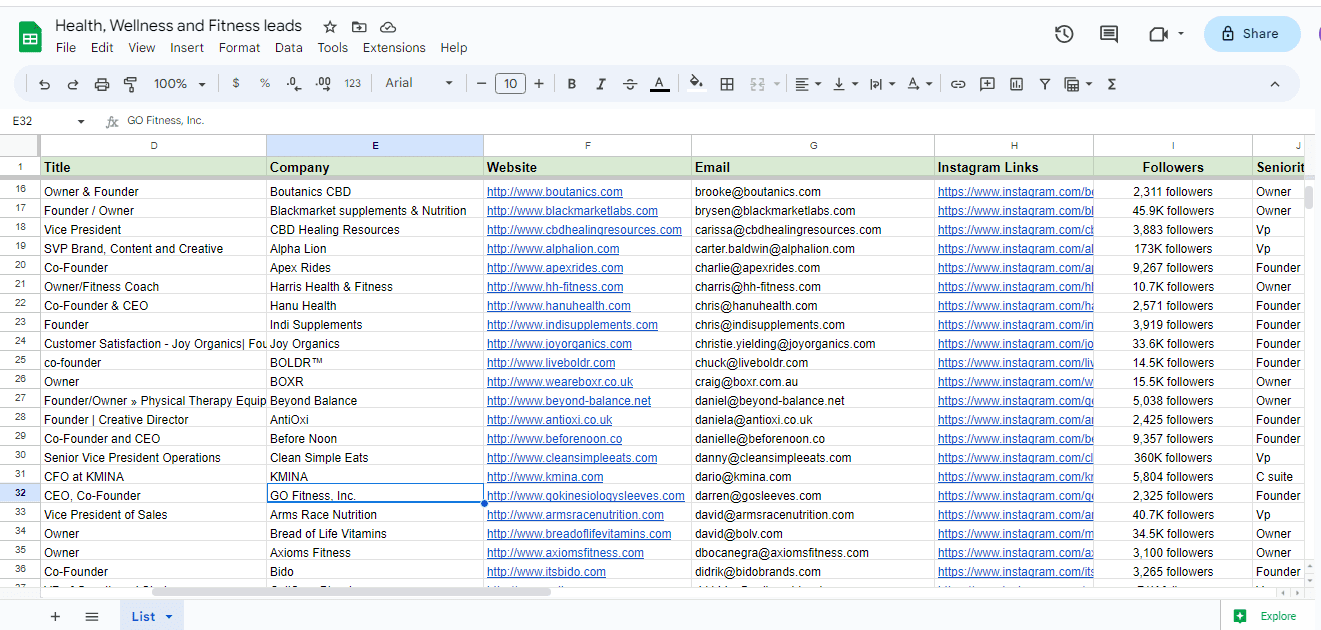Click the undo icon in the toolbar
Image resolution: width=1321 pixels, height=630 pixels.
44,84
